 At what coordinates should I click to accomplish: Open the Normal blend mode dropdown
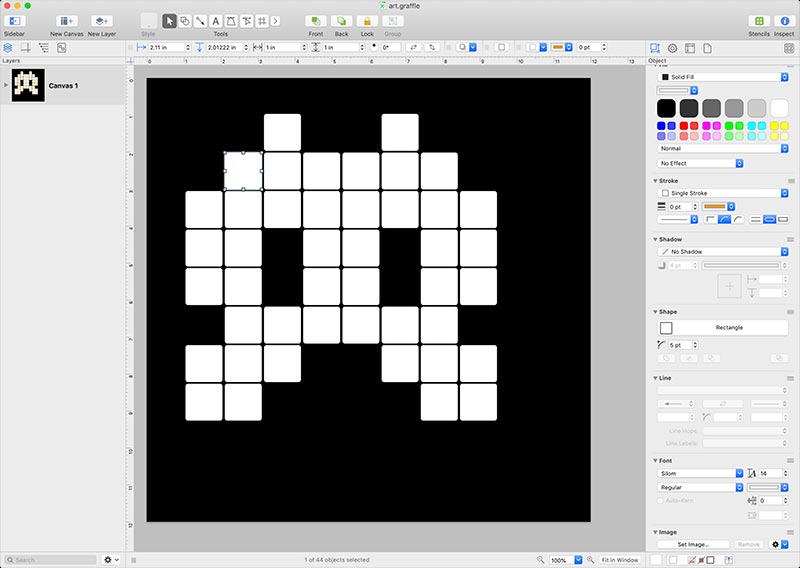[x=722, y=149]
